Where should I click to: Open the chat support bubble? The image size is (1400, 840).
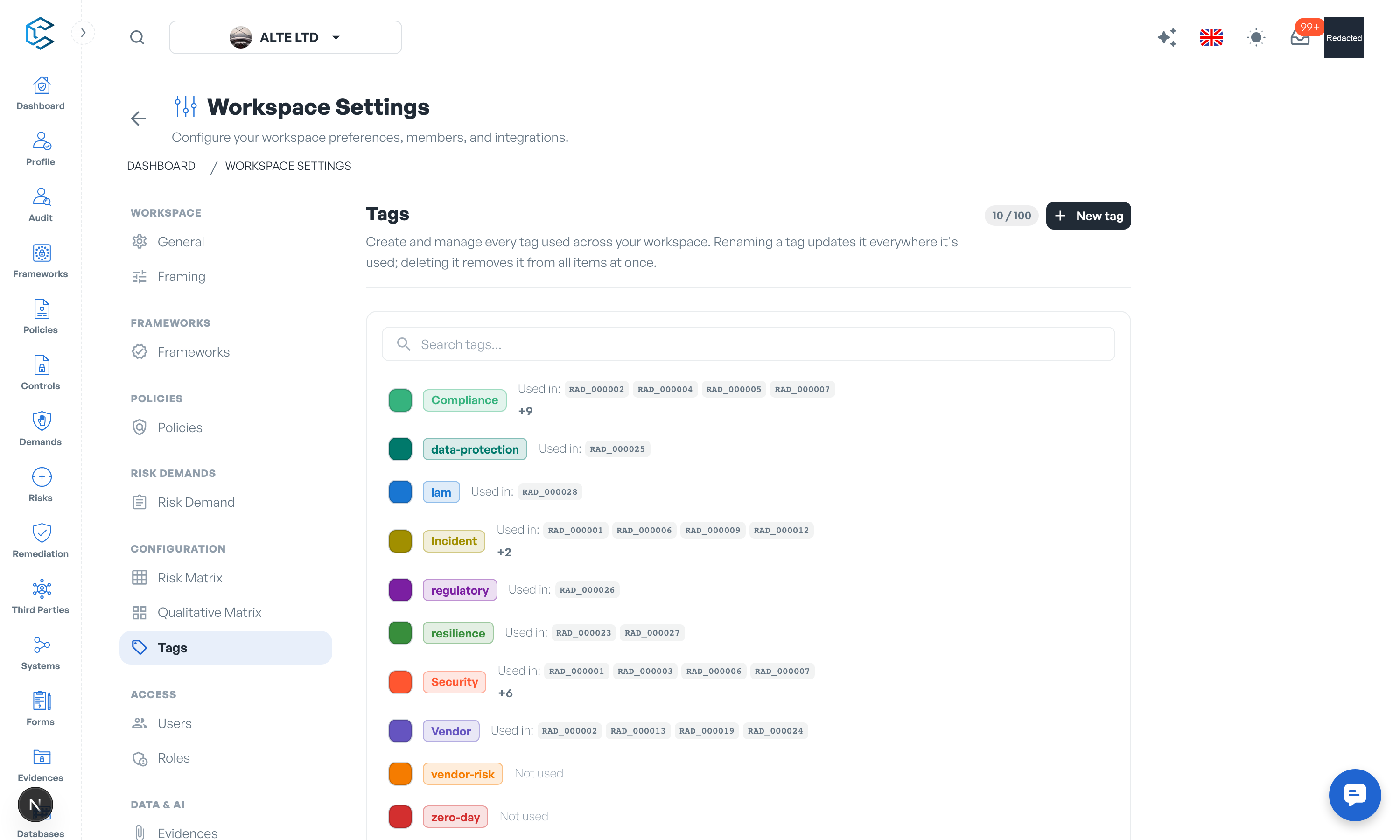1354,794
